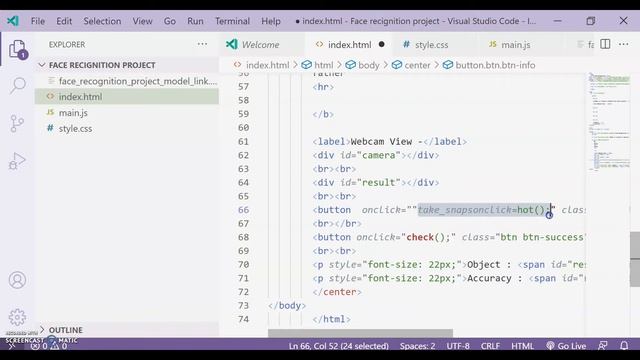
Task: Click the minimap code overview
Action: [x=608, y=122]
